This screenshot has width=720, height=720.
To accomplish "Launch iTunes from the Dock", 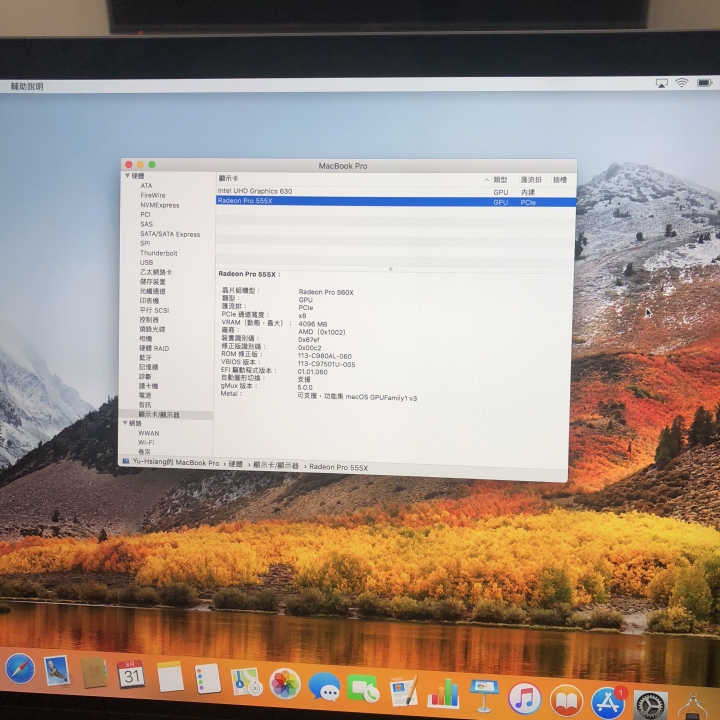I will pos(524,699).
